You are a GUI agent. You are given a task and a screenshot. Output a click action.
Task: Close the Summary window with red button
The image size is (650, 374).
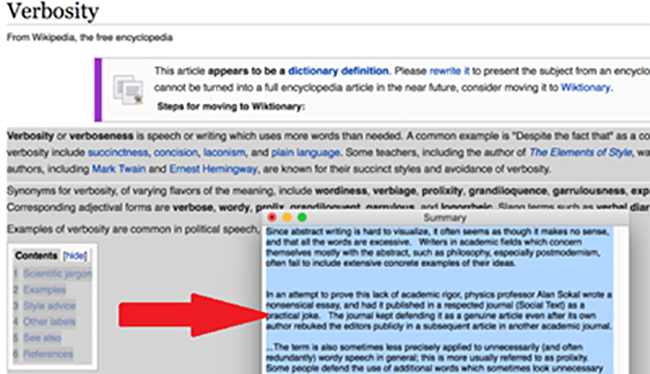272,217
